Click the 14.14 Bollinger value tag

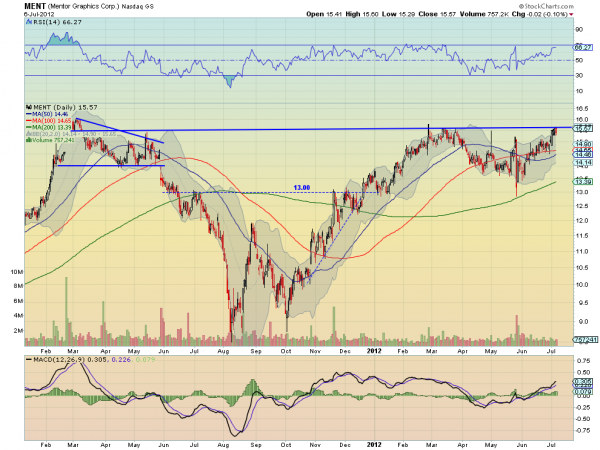(x=583, y=163)
